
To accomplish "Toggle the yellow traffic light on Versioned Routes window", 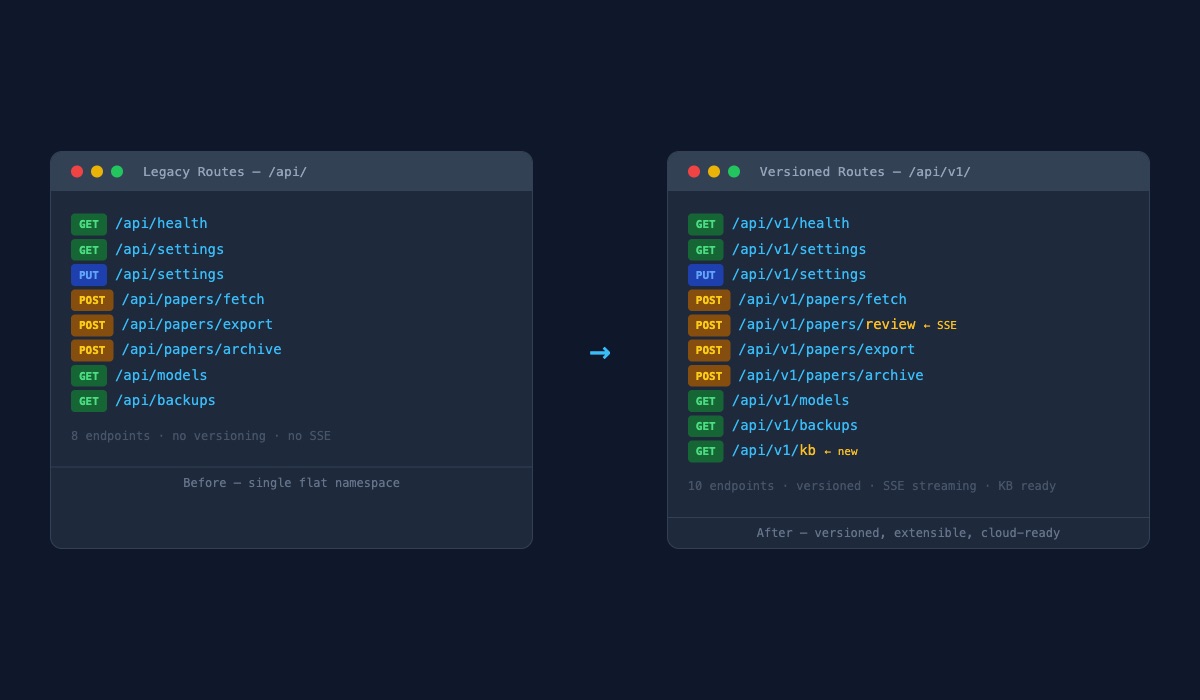I will pyautogui.click(x=714, y=171).
